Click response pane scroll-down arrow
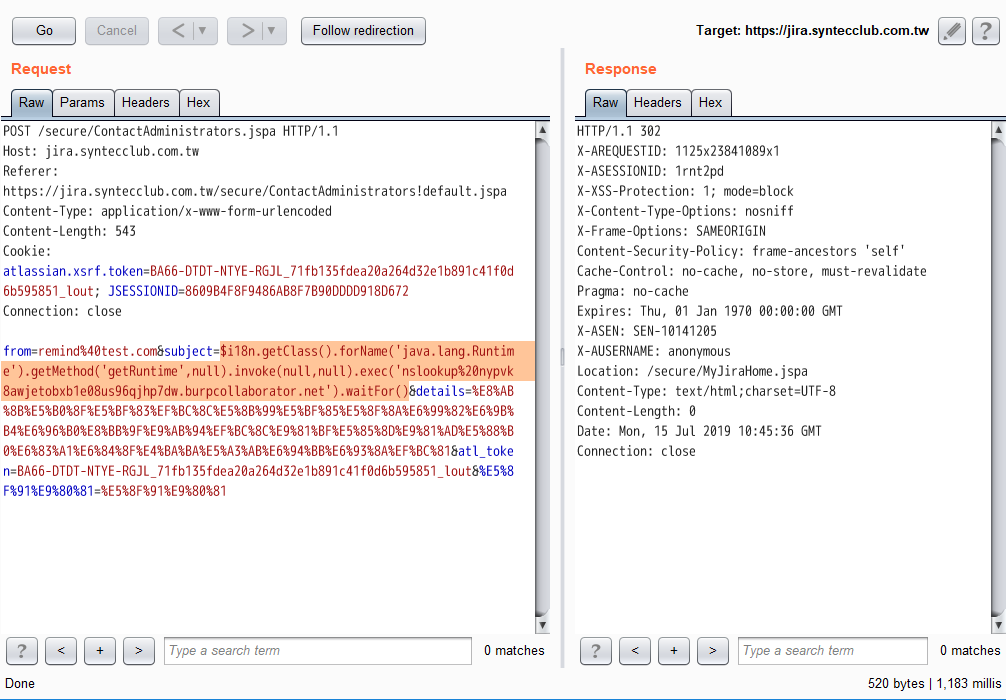Image resolution: width=1006 pixels, height=700 pixels. [998, 625]
